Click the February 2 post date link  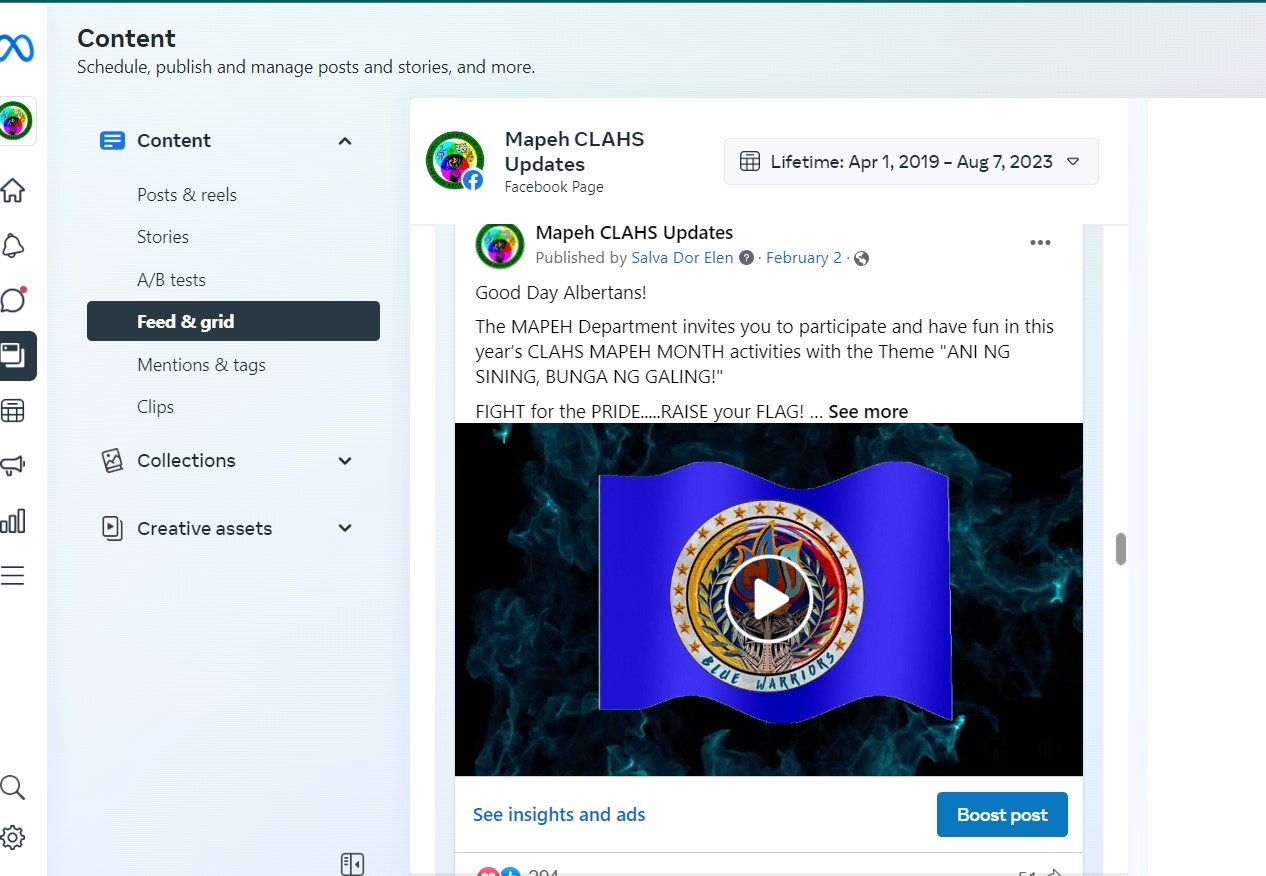804,258
